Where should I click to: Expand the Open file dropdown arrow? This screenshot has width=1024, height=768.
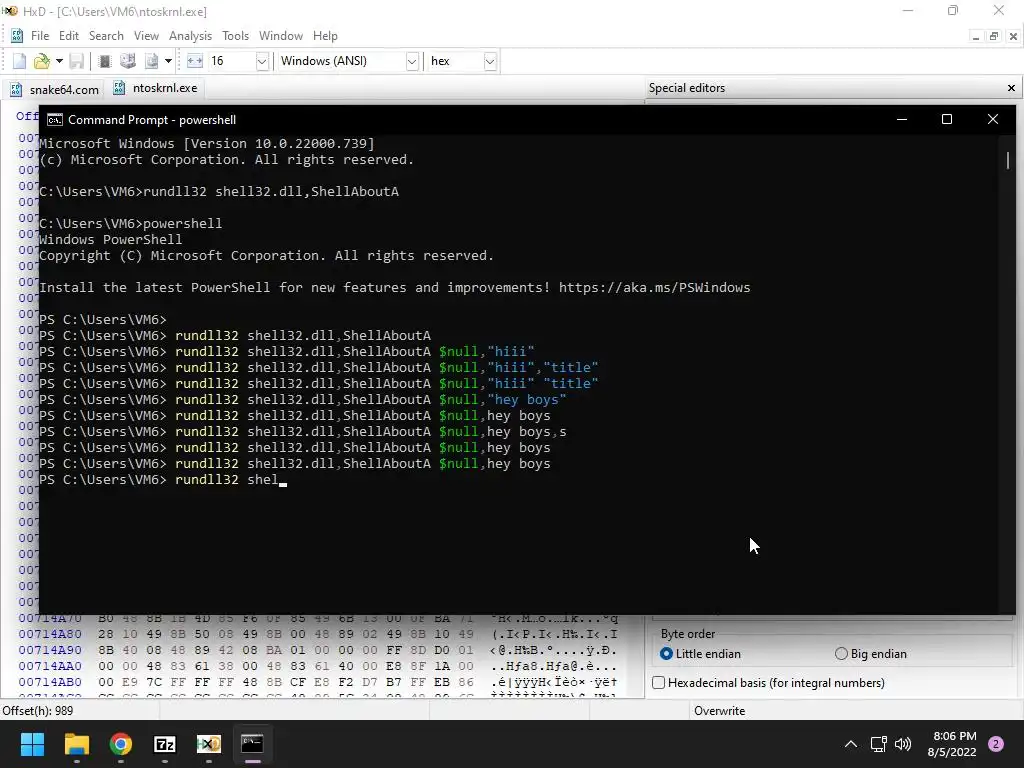(59, 61)
